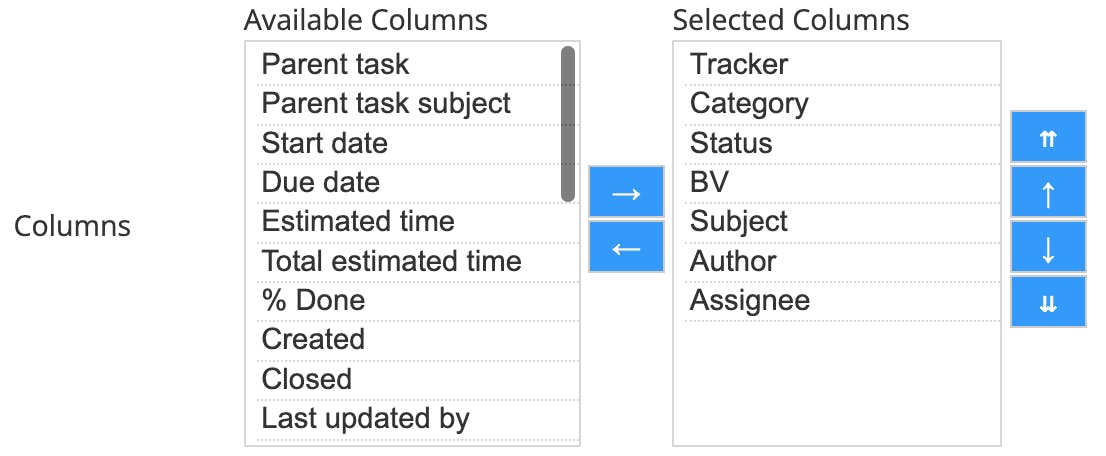The image size is (1106, 456).
Task: Select Last updated by option
Action: pos(365,419)
